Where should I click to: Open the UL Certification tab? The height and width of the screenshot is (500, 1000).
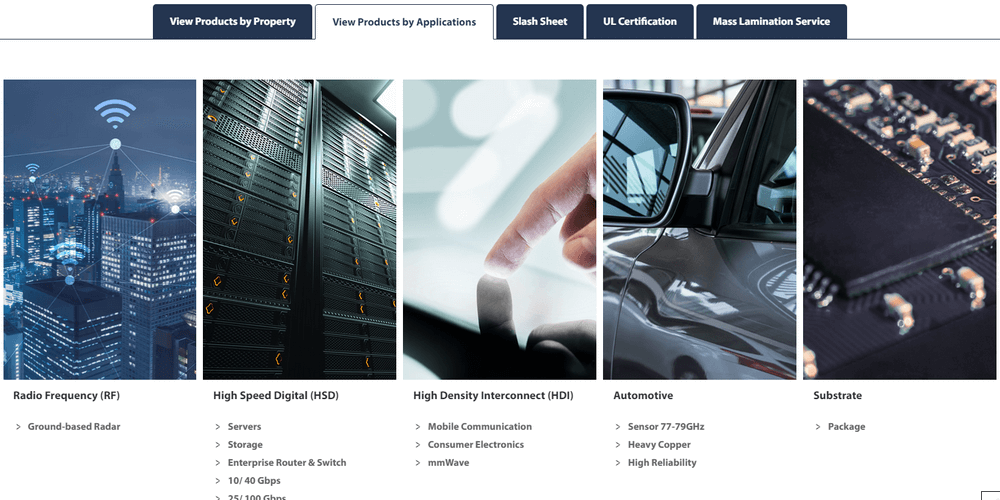(x=640, y=22)
